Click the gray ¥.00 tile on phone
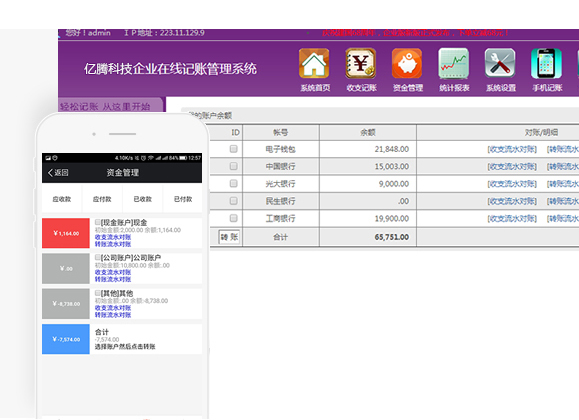This screenshot has width=579, height=420. pos(66,269)
